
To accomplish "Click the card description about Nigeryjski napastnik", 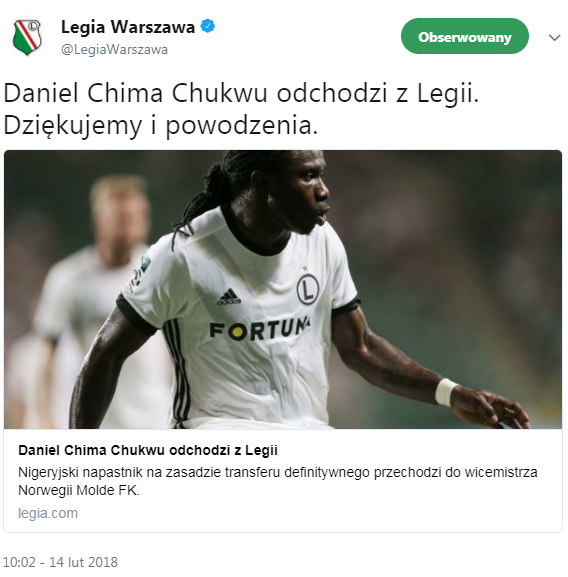I will (x=278, y=481).
